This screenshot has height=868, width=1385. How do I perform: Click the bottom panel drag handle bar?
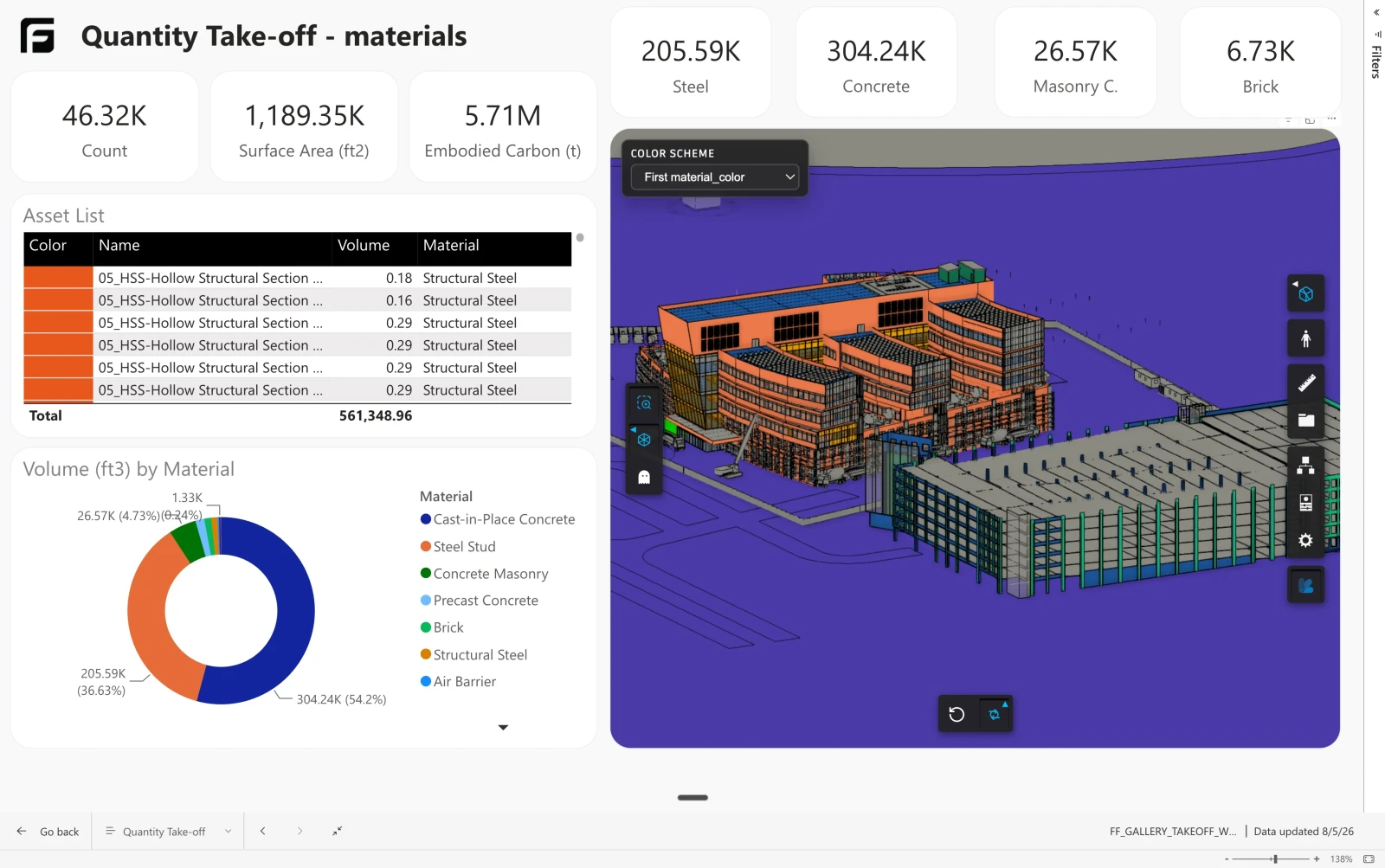pyautogui.click(x=692, y=797)
